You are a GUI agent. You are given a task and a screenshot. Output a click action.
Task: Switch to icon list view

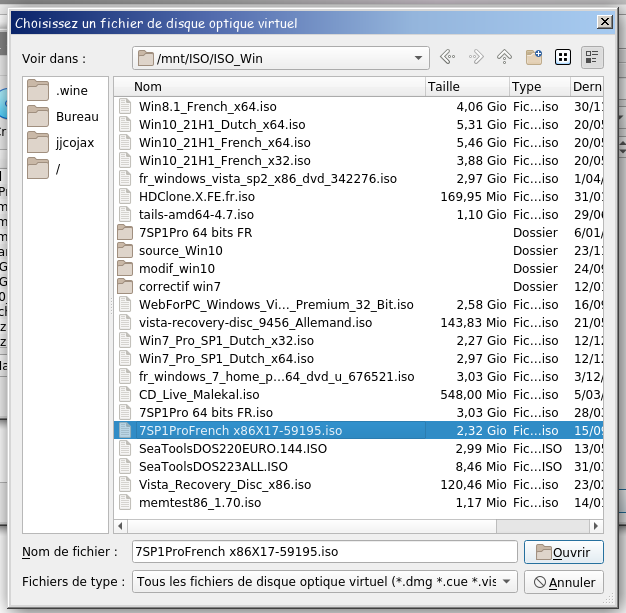pos(563,57)
